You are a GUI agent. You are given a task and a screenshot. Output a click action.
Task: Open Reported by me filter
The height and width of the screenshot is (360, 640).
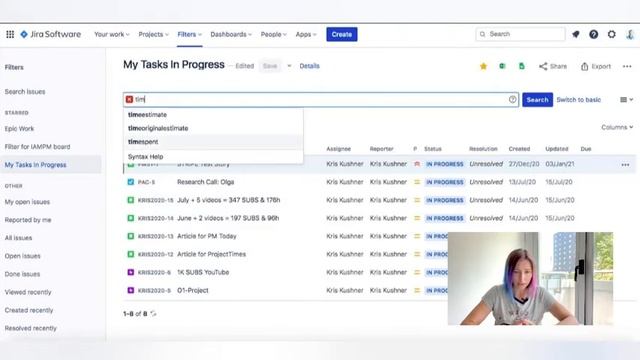28,220
